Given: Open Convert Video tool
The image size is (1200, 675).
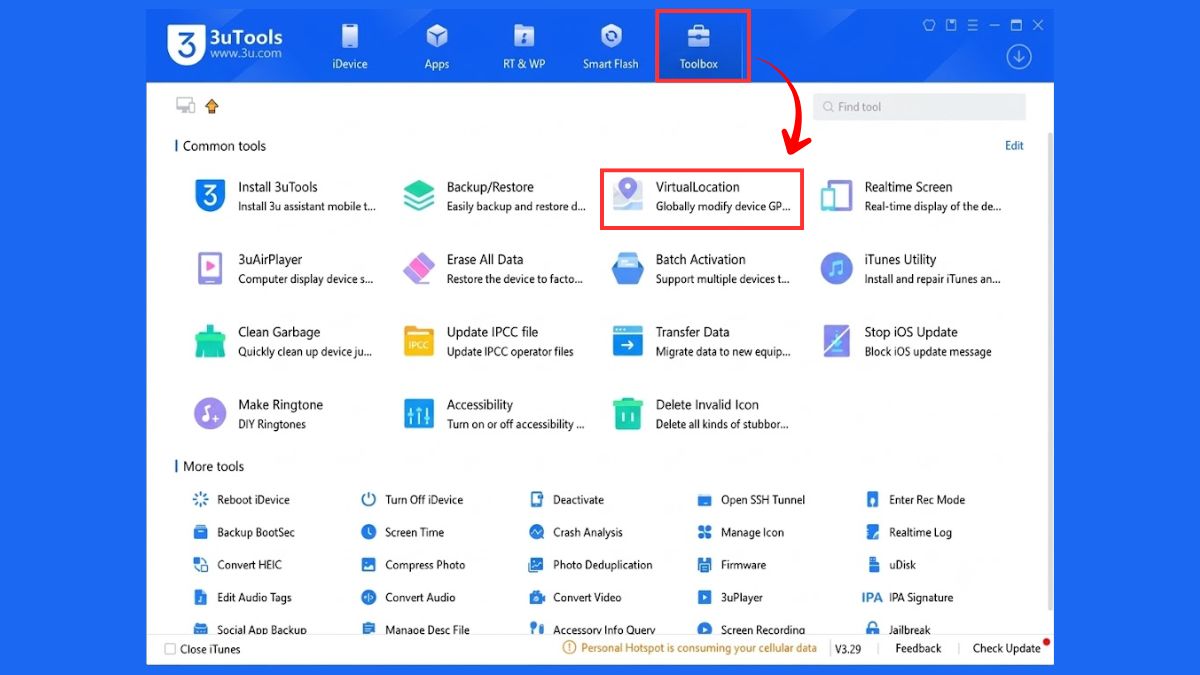Looking at the screenshot, I should [575, 598].
